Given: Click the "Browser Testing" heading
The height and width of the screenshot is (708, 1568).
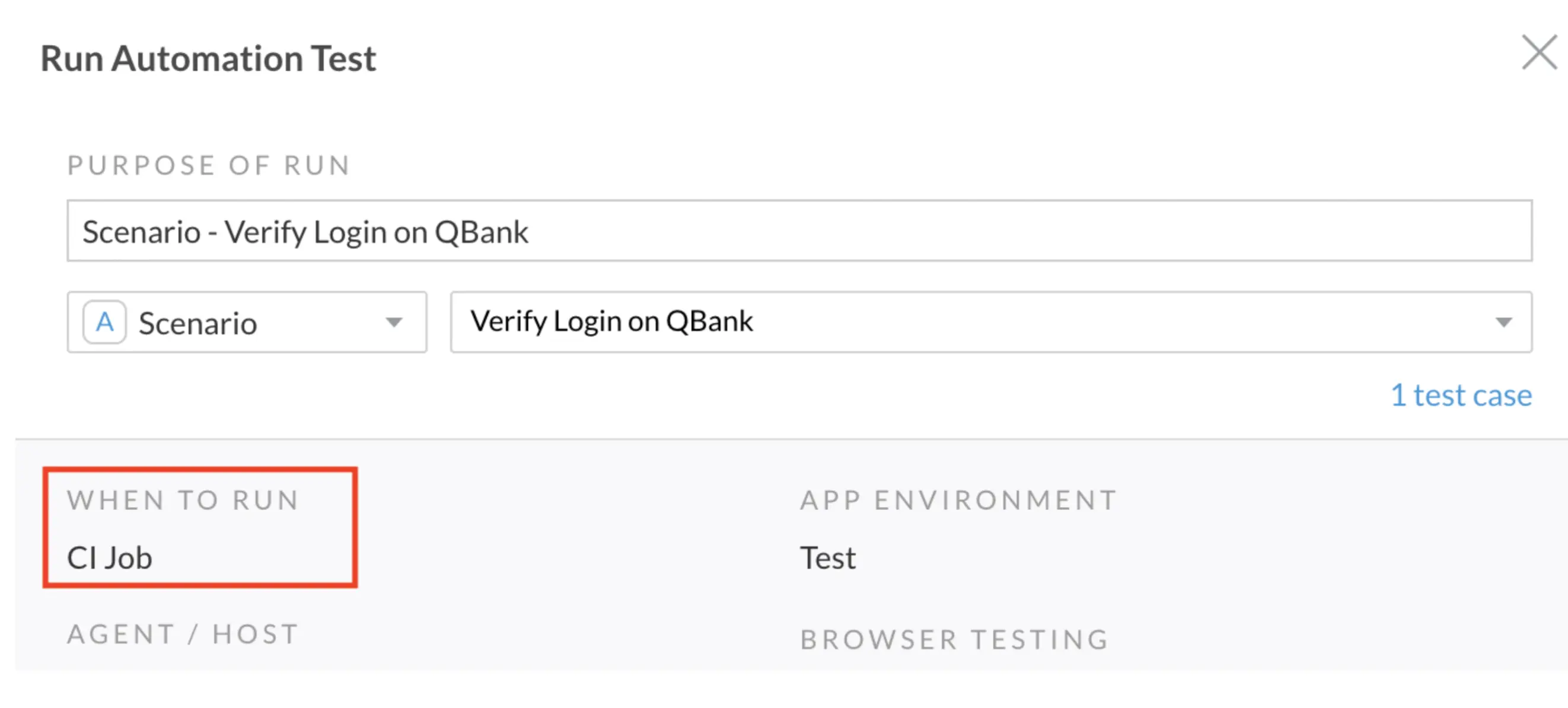Looking at the screenshot, I should (954, 640).
